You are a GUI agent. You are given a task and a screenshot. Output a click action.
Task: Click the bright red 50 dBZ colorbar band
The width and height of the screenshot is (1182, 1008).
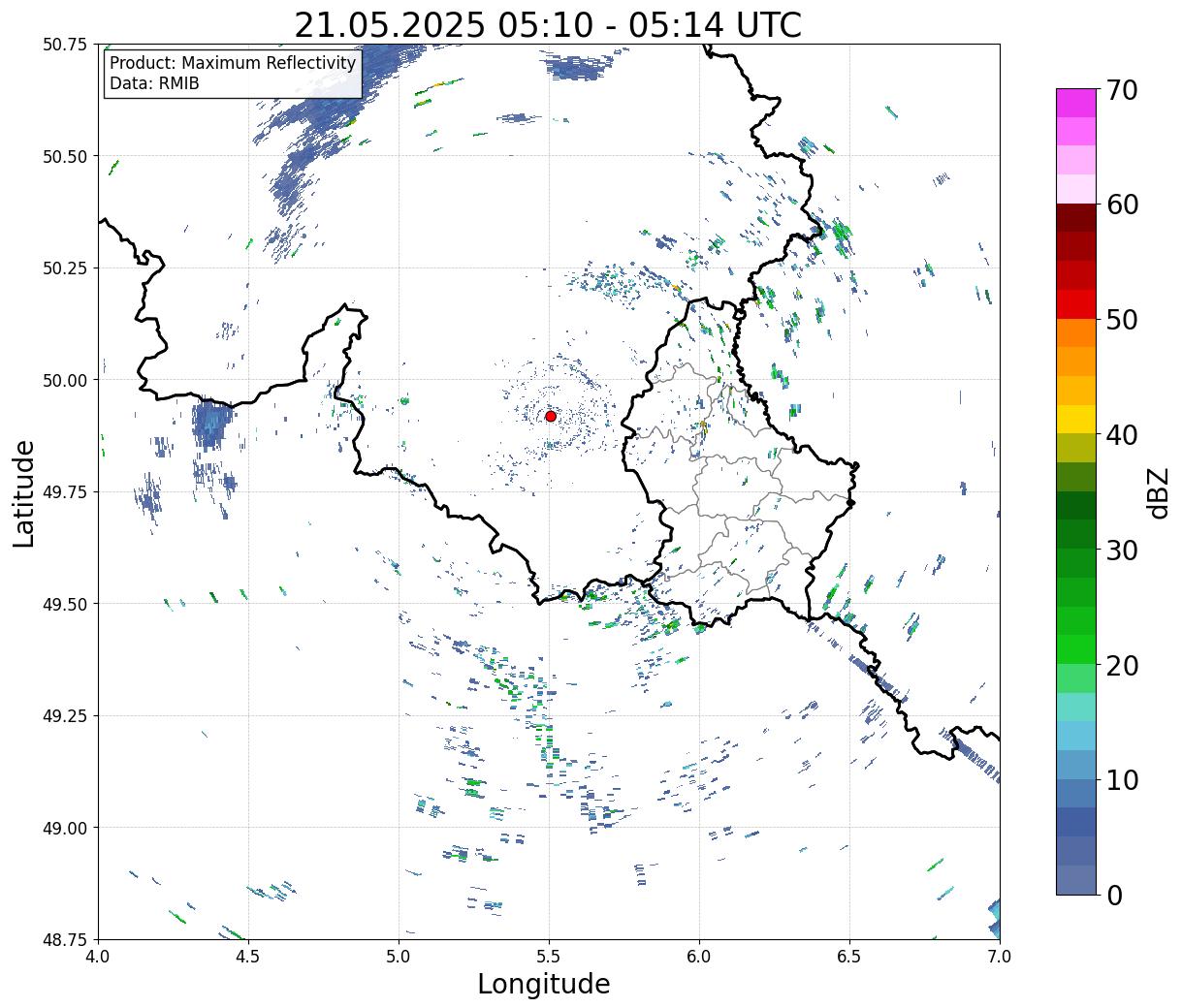pyautogui.click(x=1076, y=303)
